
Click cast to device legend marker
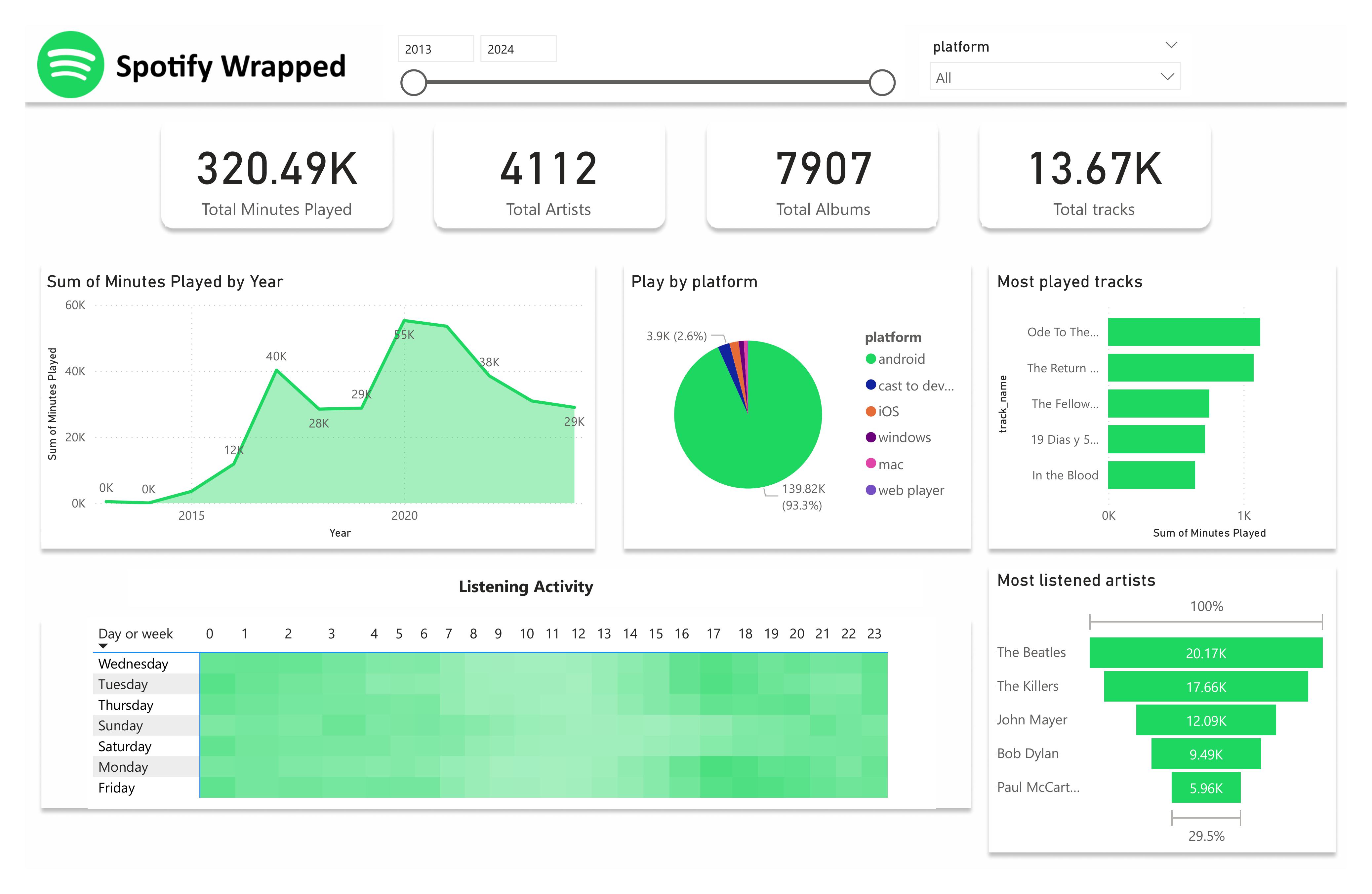click(x=870, y=385)
